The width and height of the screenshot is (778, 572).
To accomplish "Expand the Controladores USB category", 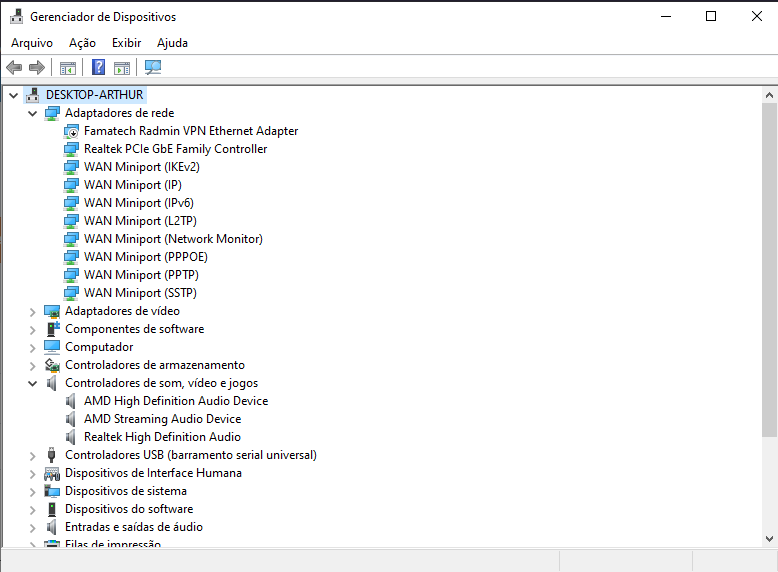I will pos(33,456).
